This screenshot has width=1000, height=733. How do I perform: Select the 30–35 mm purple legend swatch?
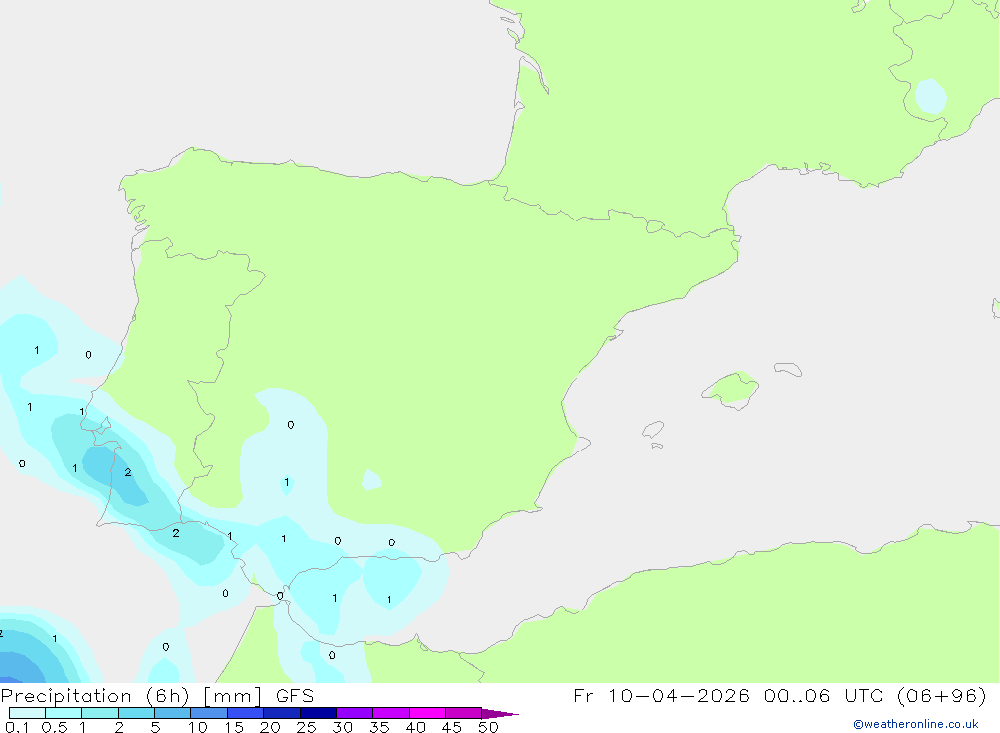pos(355,713)
